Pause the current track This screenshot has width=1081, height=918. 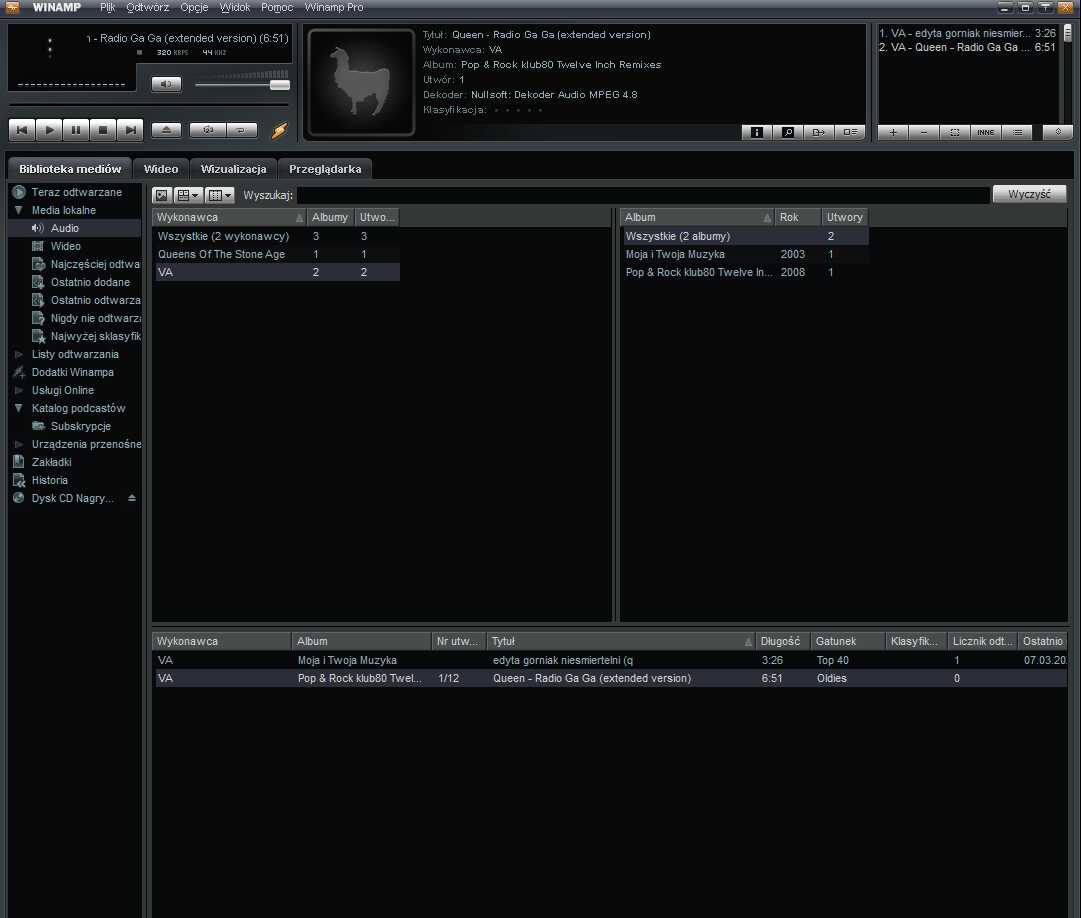click(76, 130)
